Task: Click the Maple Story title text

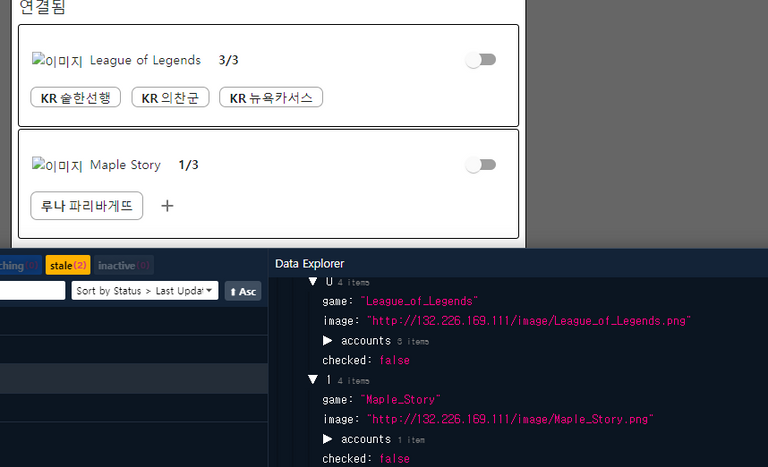Action: point(125,165)
